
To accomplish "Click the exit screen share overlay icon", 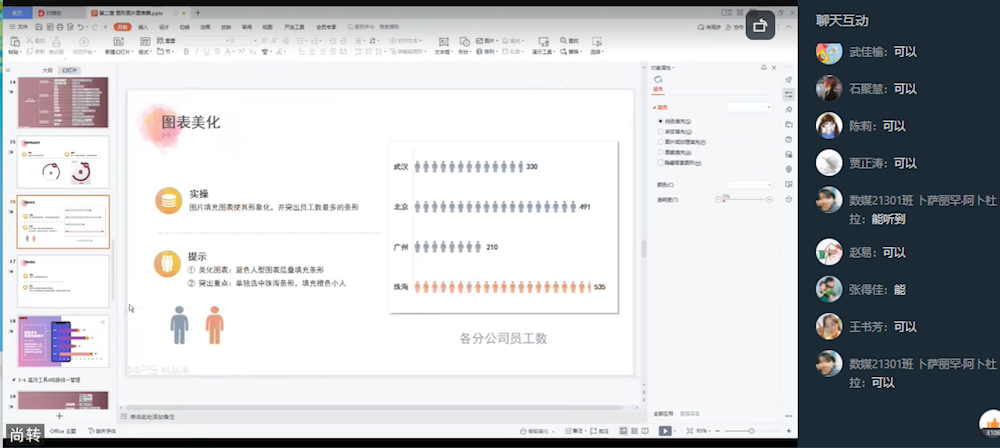I will pos(760,26).
